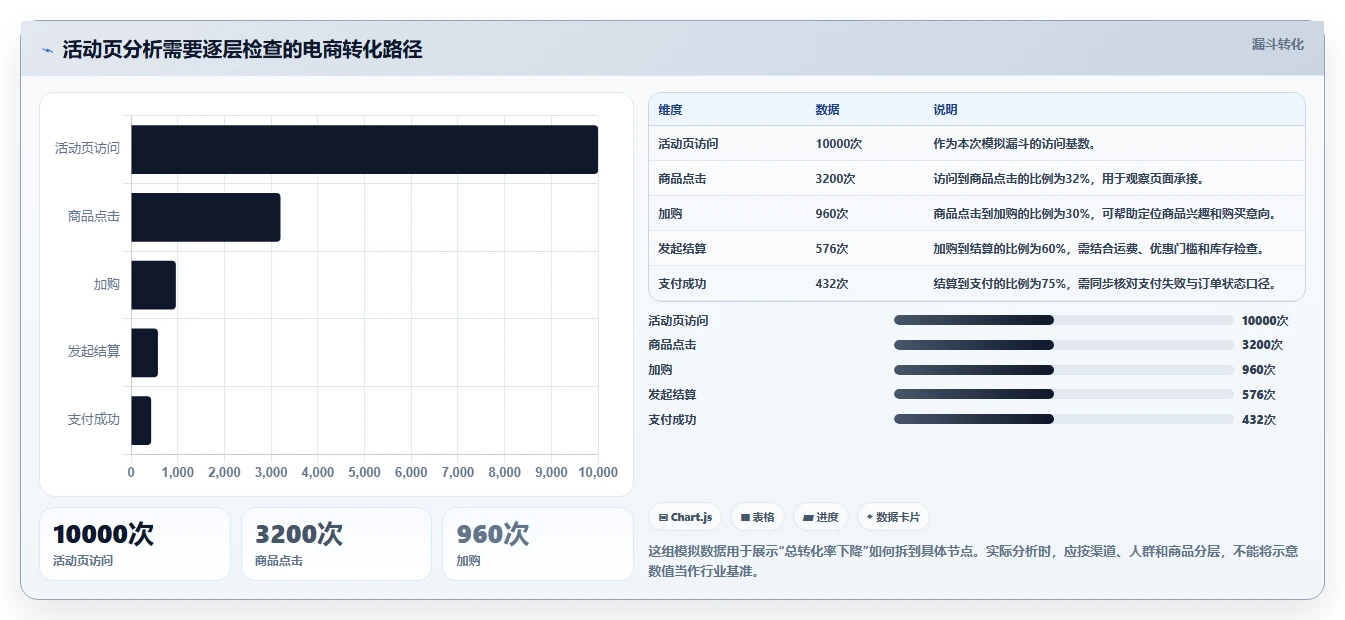
Task: Click the 支付成功 bar in the chart
Action: 141,420
